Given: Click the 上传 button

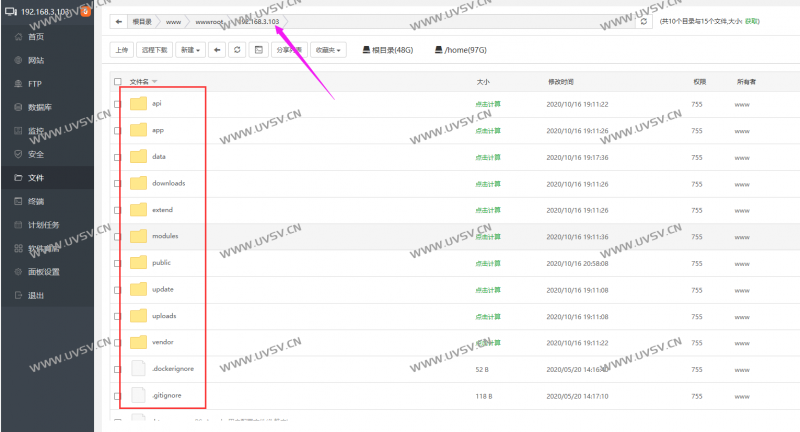Looking at the screenshot, I should [121, 49].
